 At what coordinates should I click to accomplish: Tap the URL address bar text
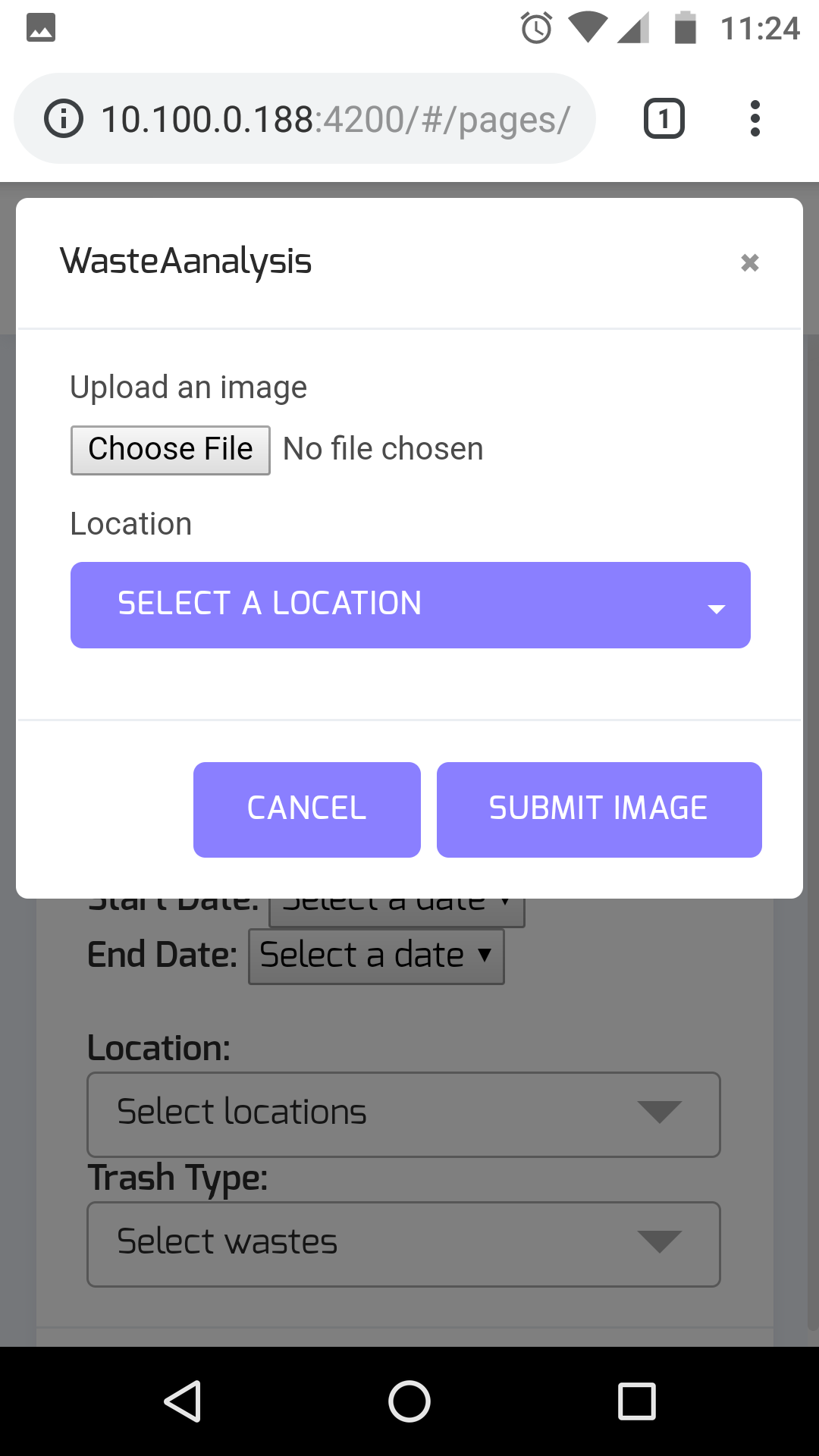[335, 119]
